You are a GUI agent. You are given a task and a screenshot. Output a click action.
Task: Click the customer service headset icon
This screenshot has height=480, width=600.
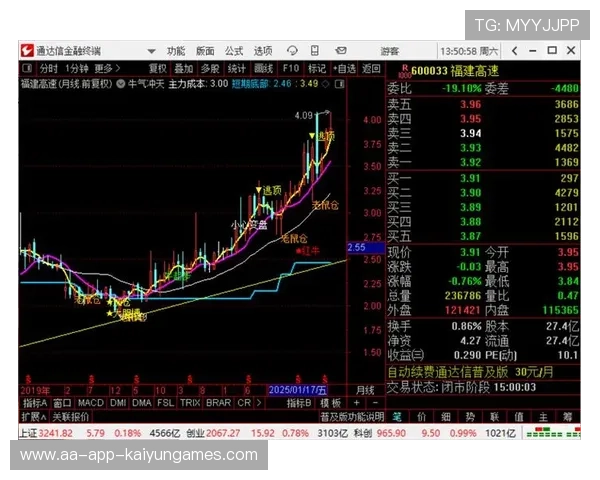[x=292, y=51]
